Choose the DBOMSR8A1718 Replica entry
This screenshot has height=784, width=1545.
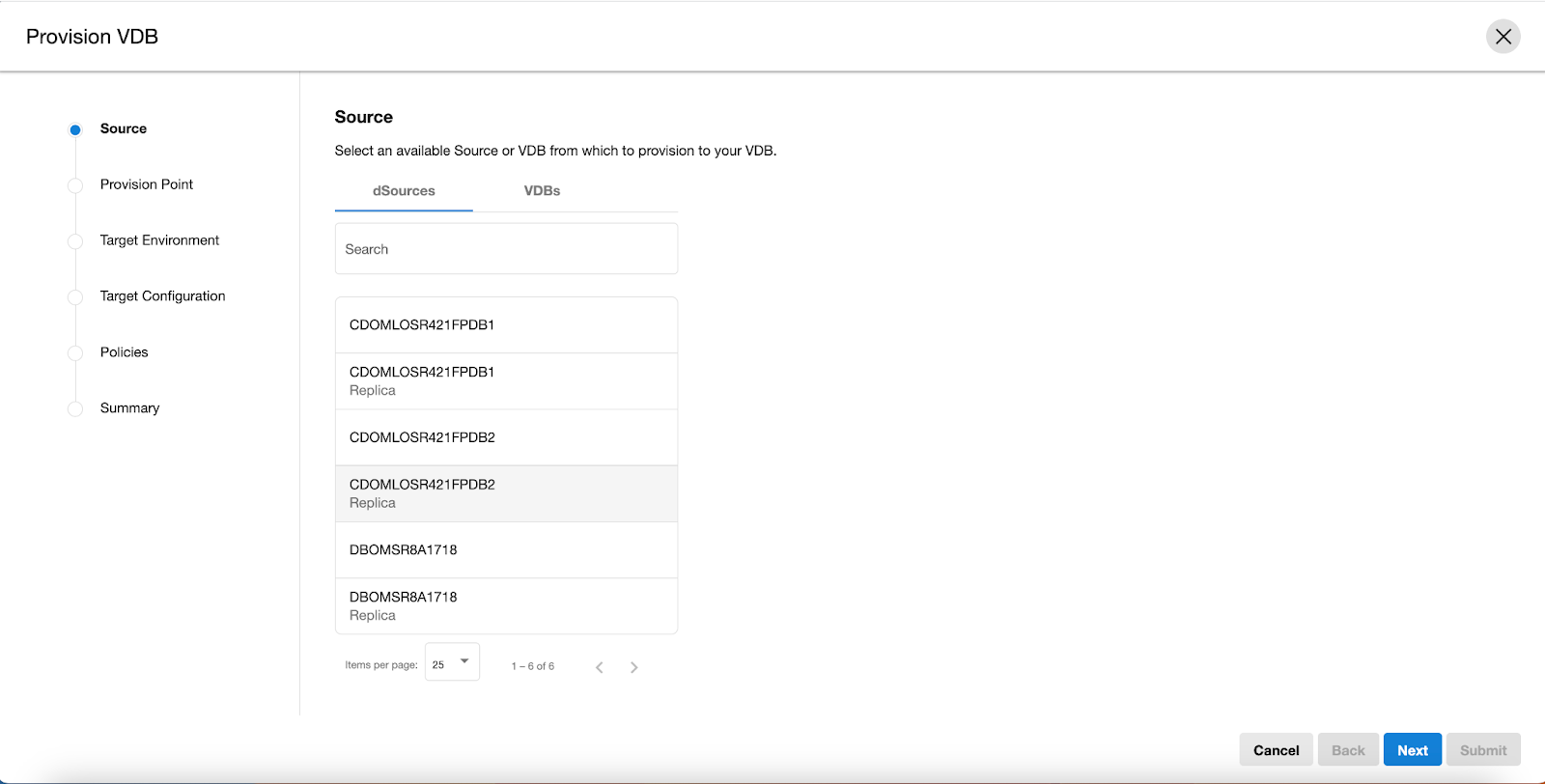pos(506,606)
